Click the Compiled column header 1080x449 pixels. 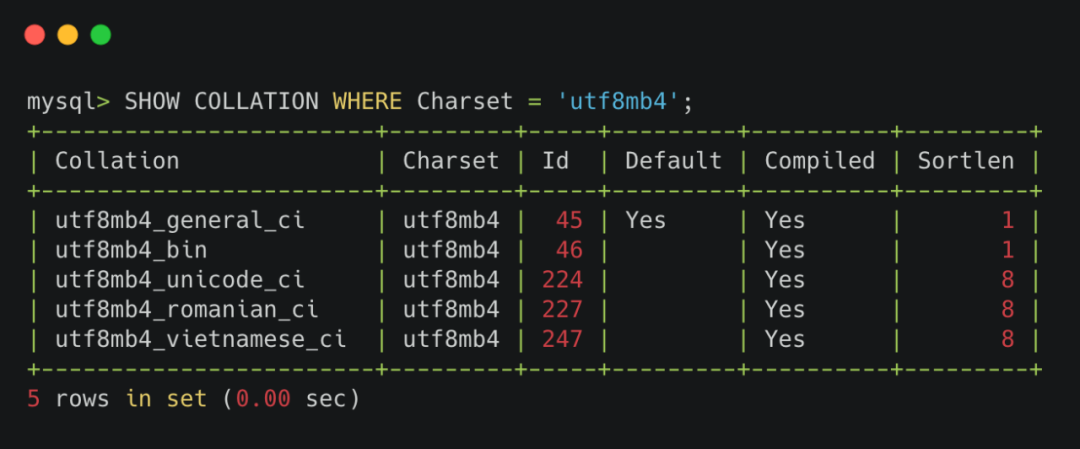point(819,161)
